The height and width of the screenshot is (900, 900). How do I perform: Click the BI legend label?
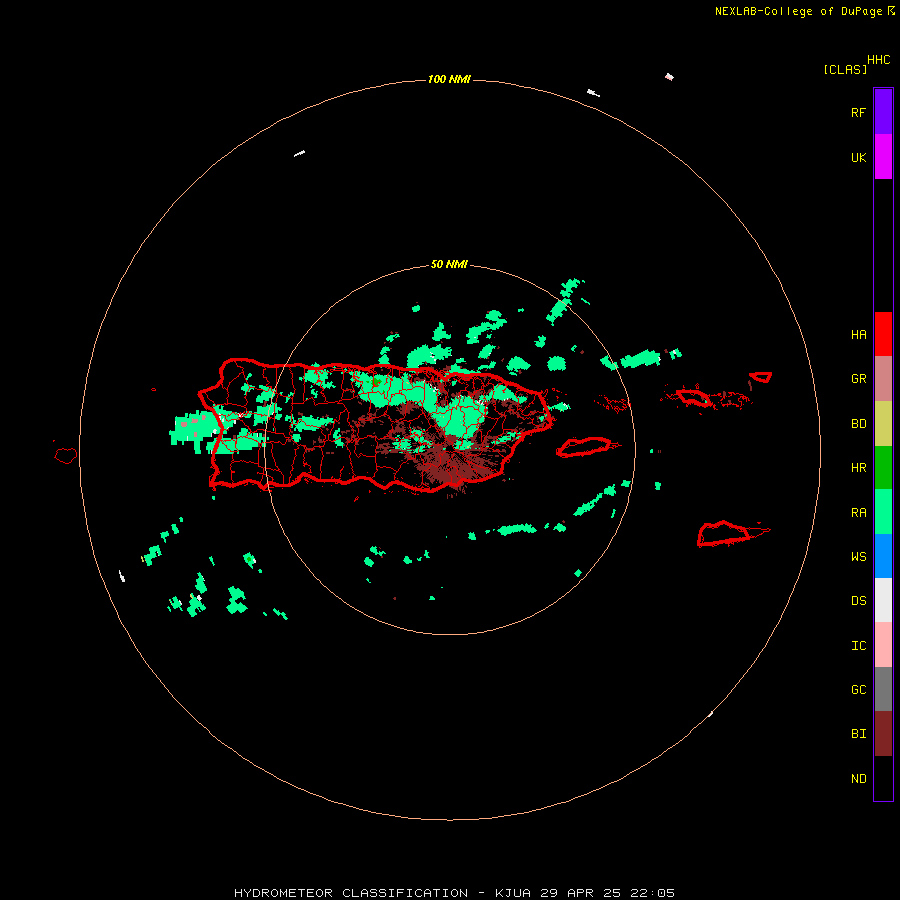pyautogui.click(x=858, y=734)
